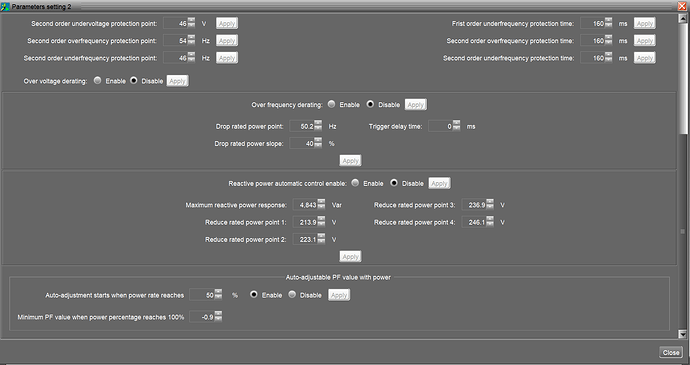
Task: Click the Minimum PF value field showing -0.9
Action: 202,317
